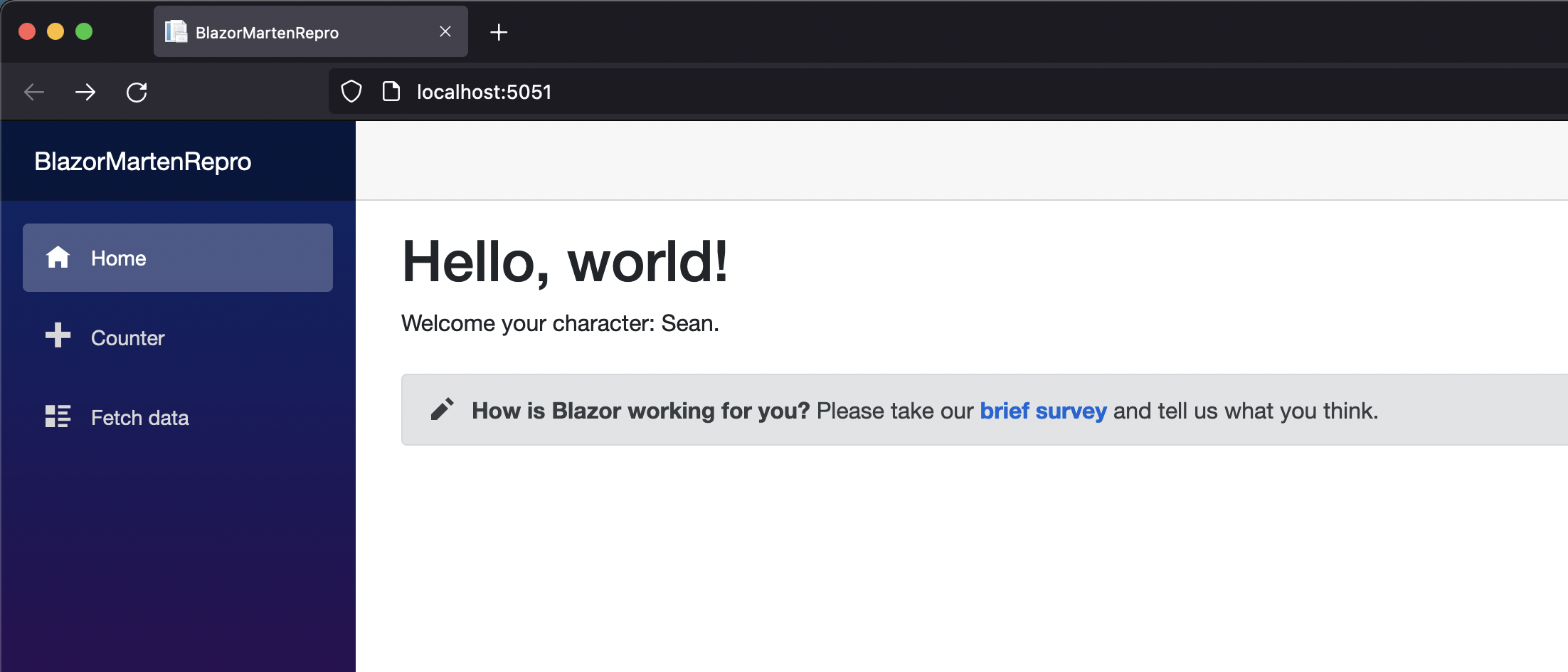Image resolution: width=1568 pixels, height=672 pixels.
Task: Select the Home menu entry
Action: click(x=118, y=258)
